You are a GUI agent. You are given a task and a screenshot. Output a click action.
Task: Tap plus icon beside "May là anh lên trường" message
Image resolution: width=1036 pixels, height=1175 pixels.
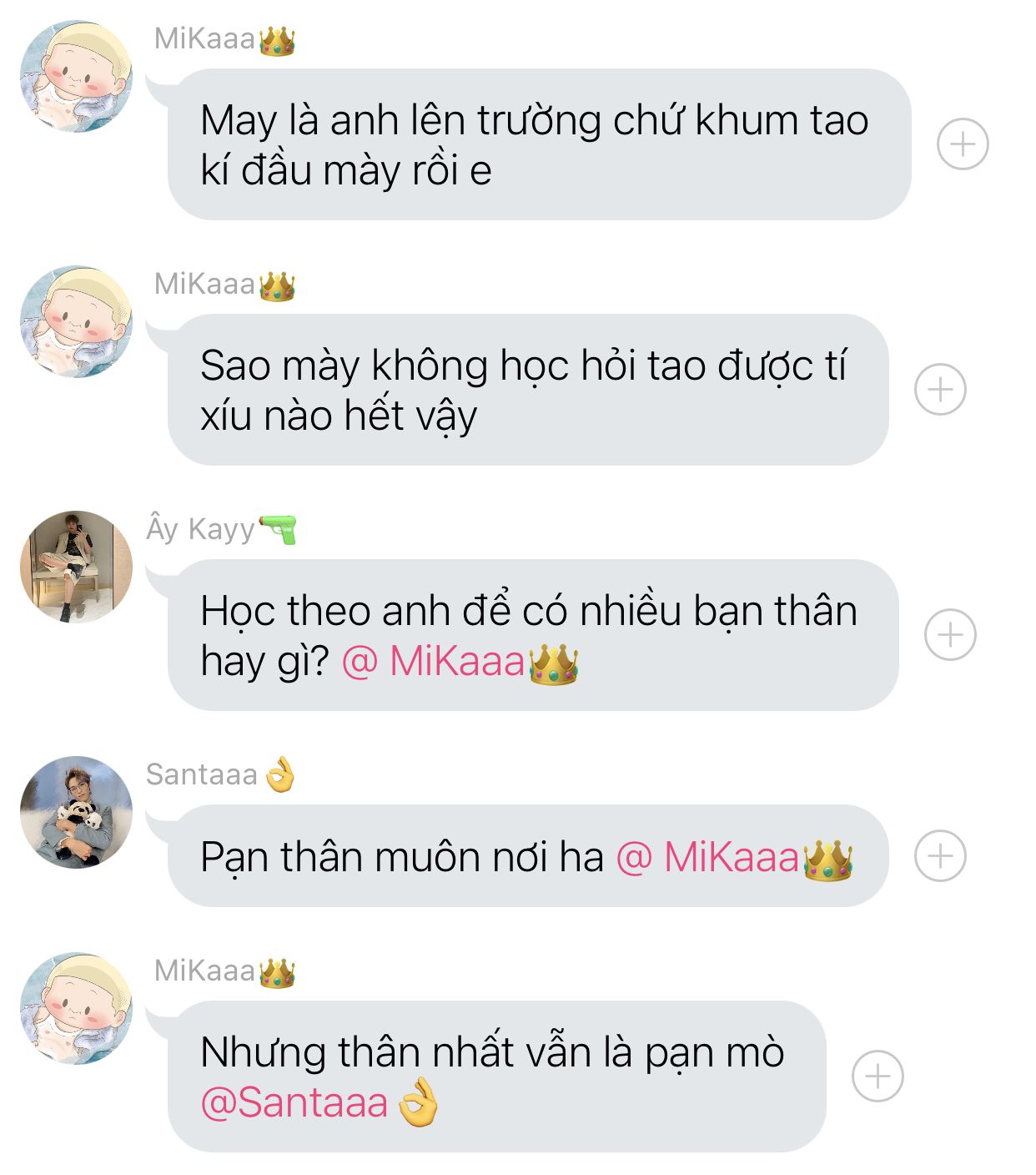click(x=963, y=144)
